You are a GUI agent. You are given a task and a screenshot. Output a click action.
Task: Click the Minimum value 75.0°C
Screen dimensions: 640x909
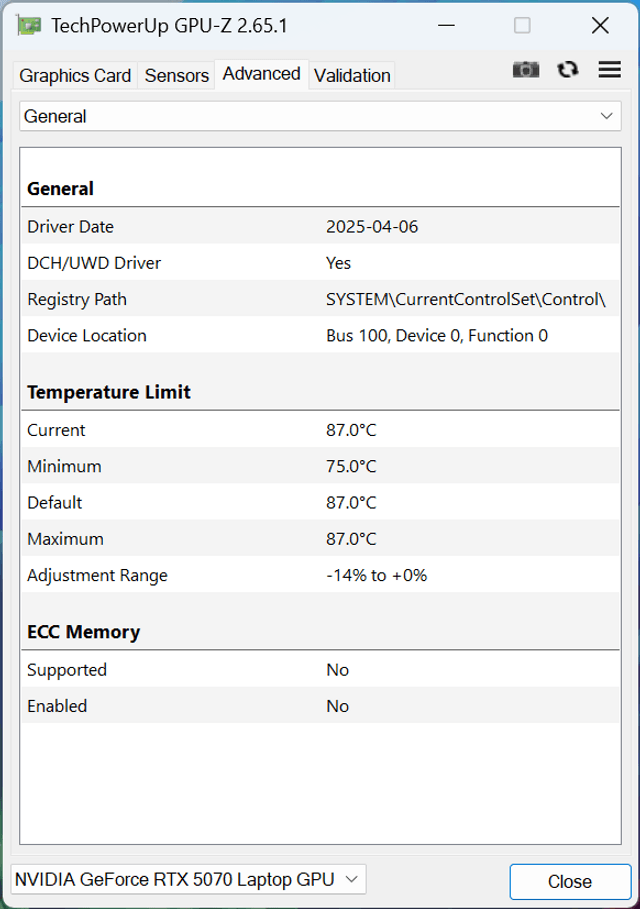(351, 467)
